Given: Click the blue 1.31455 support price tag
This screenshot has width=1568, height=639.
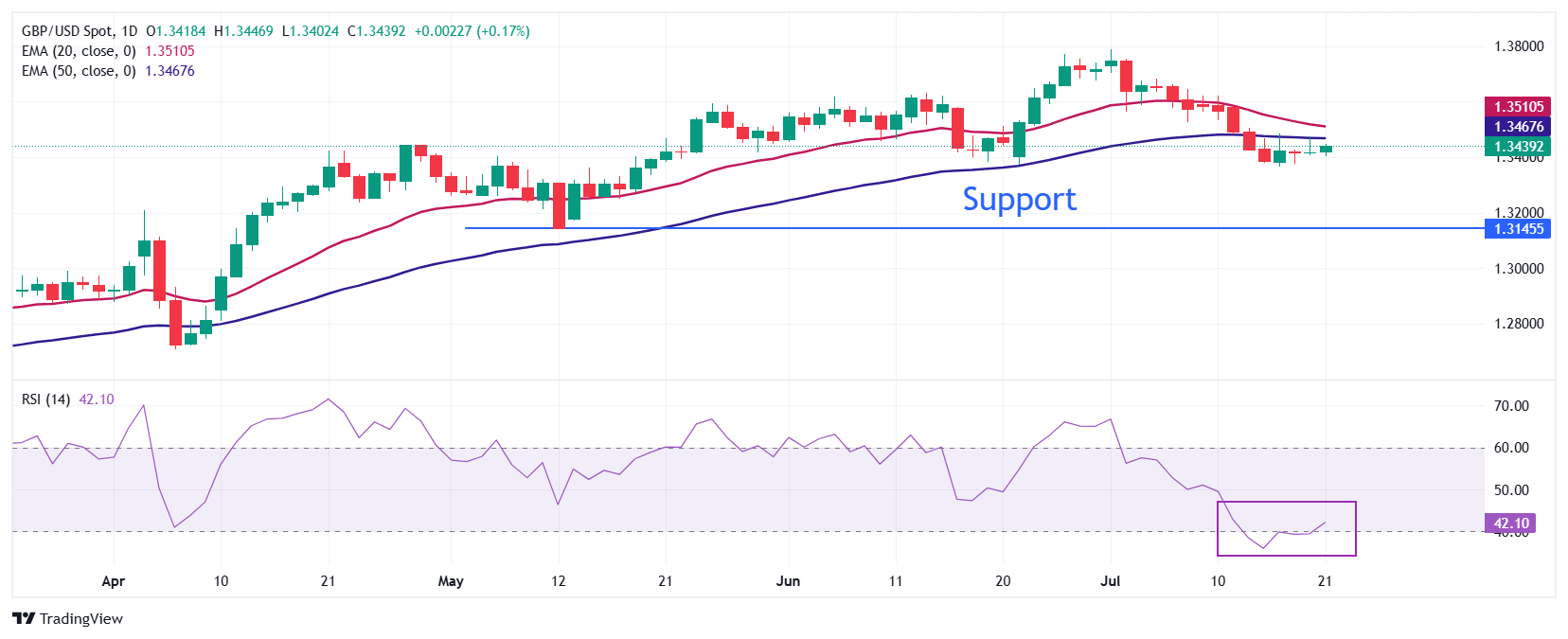Looking at the screenshot, I should click(1519, 229).
